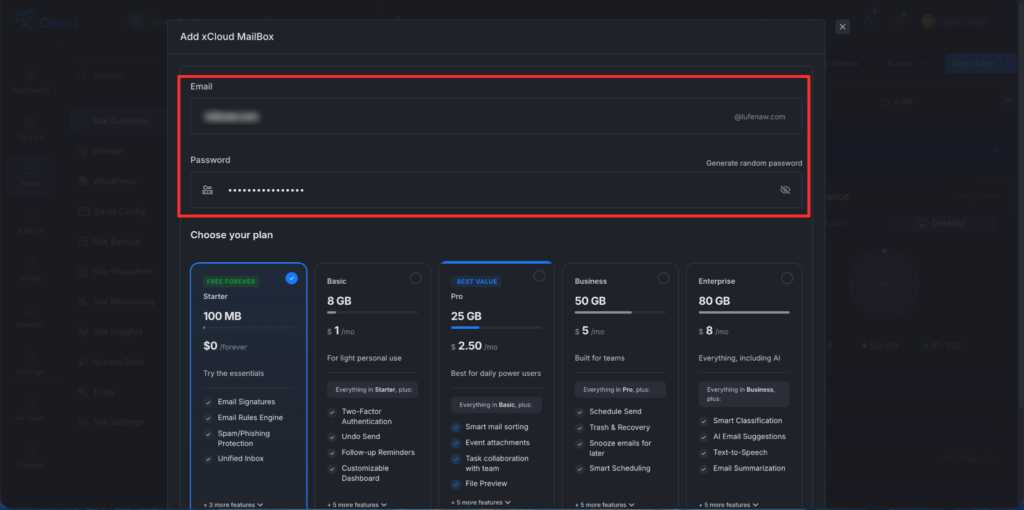The height and width of the screenshot is (510, 1024).
Task: Click the Email Config envelope icon
Action: (83, 212)
